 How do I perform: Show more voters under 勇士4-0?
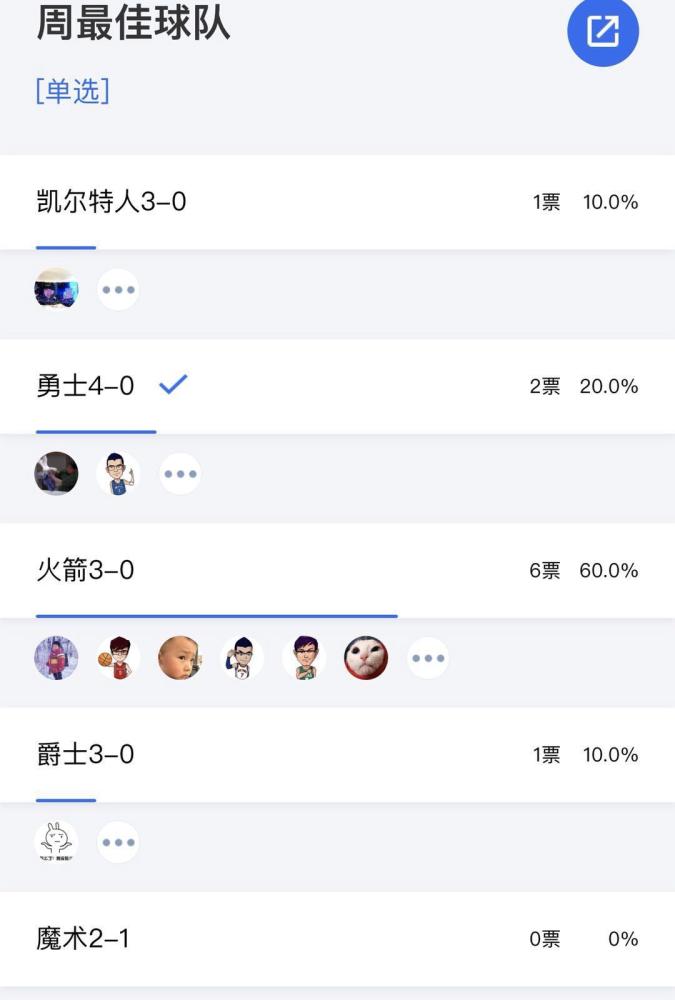(180, 474)
